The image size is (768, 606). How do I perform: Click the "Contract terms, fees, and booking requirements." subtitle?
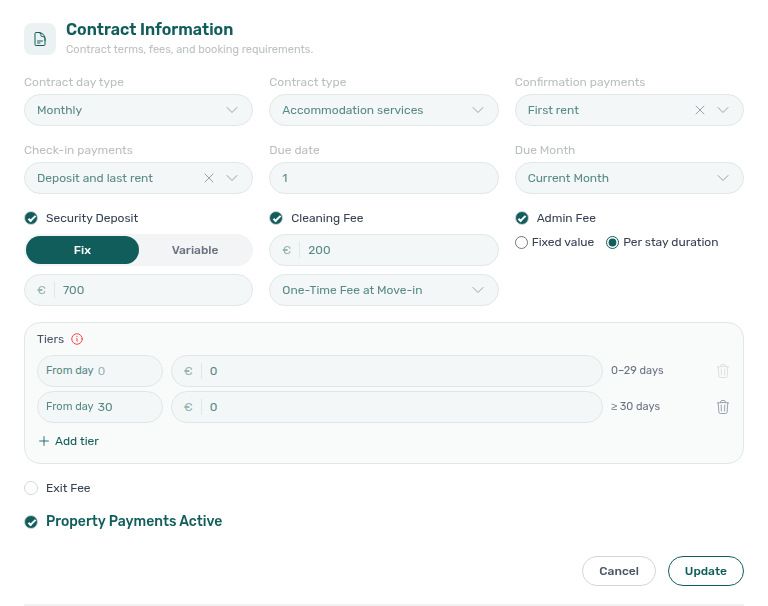pyautogui.click(x=190, y=49)
